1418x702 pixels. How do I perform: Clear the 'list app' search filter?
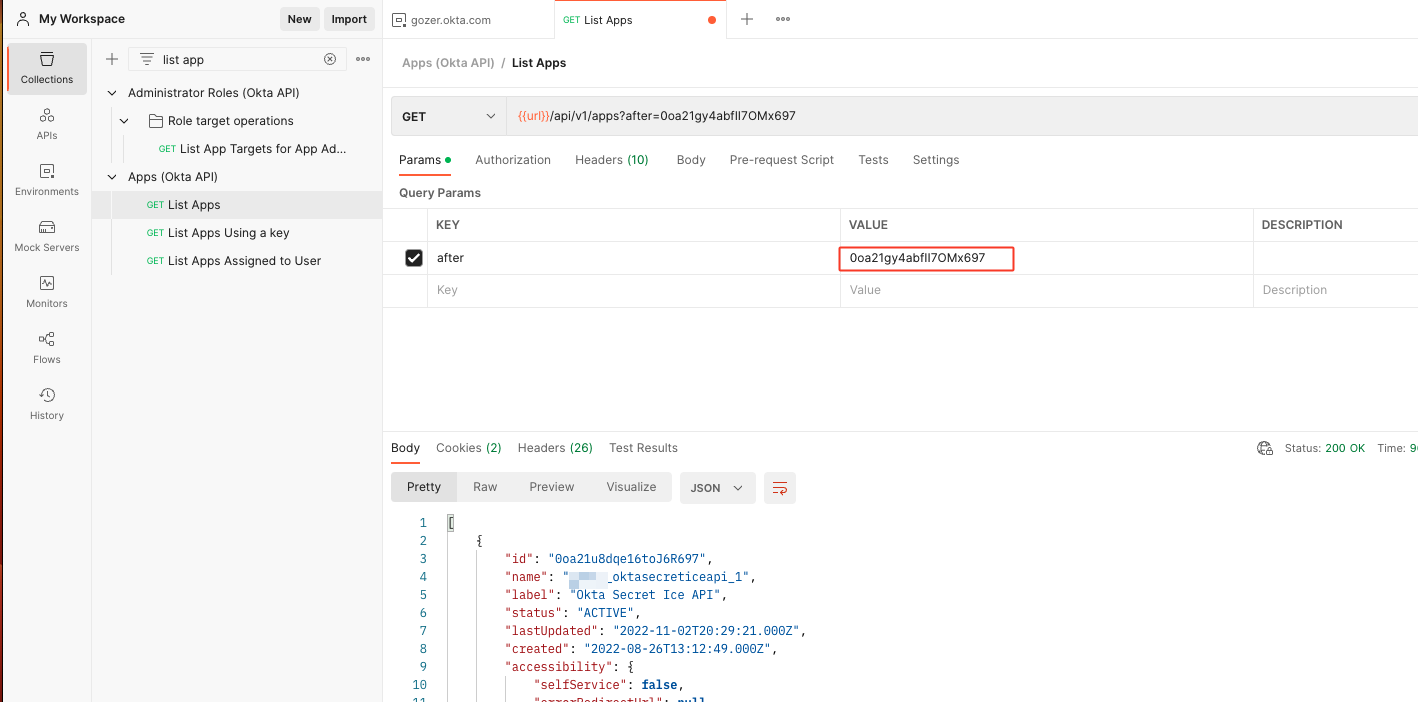330,59
